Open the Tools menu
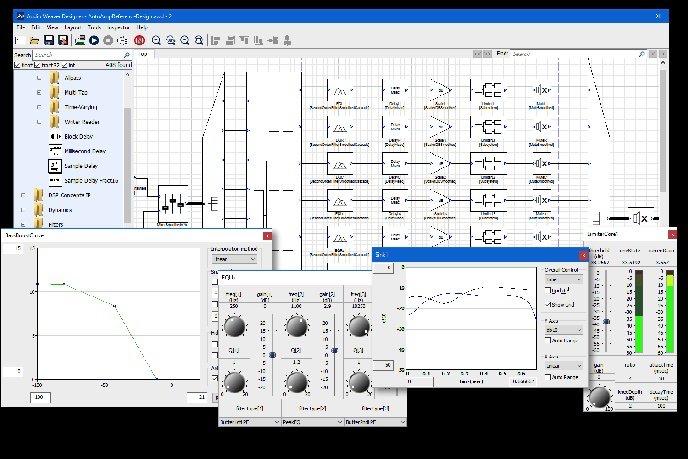Viewport: 688px width, 459px height. (x=94, y=27)
